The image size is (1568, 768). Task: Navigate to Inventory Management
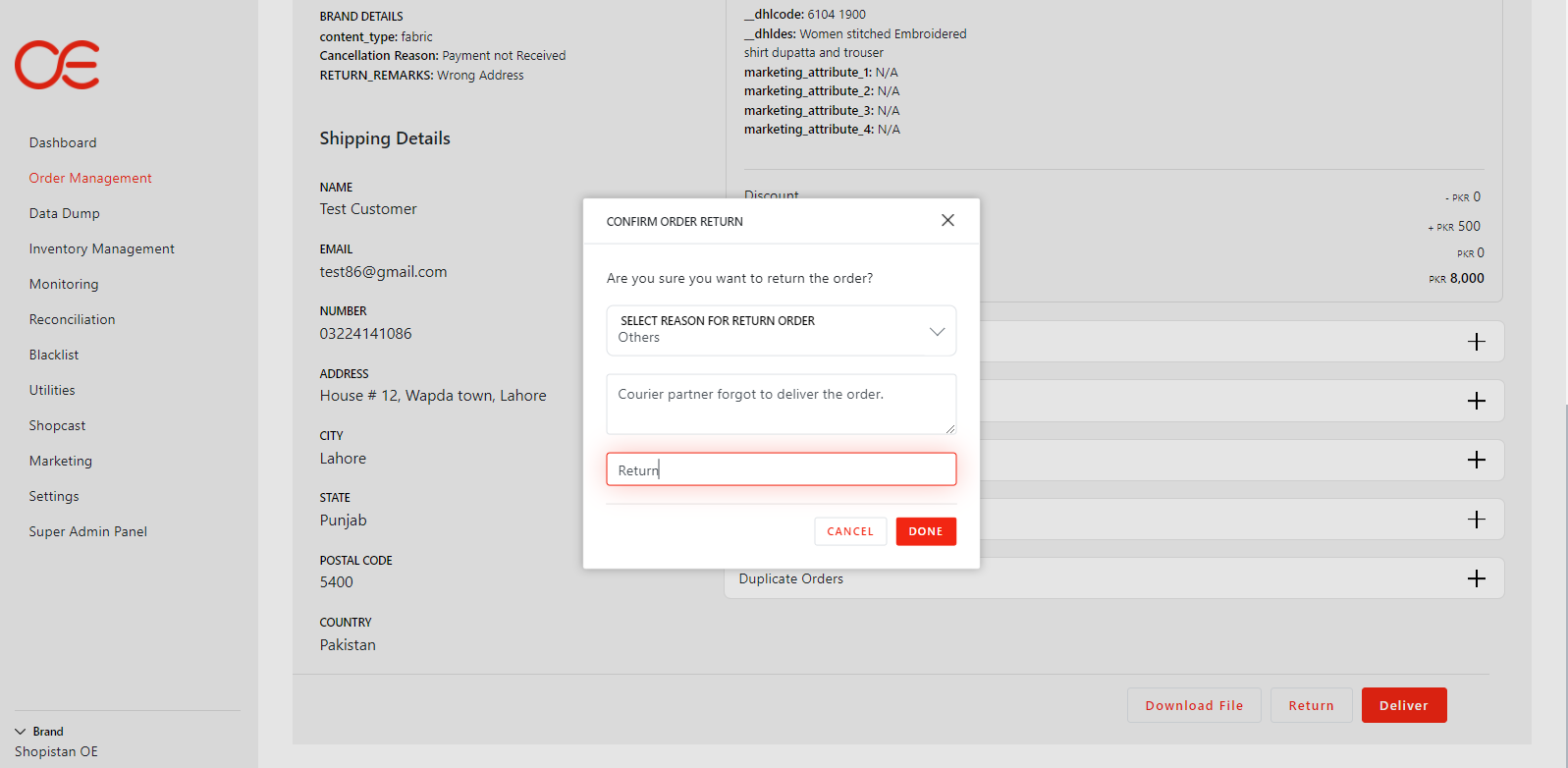(x=101, y=248)
